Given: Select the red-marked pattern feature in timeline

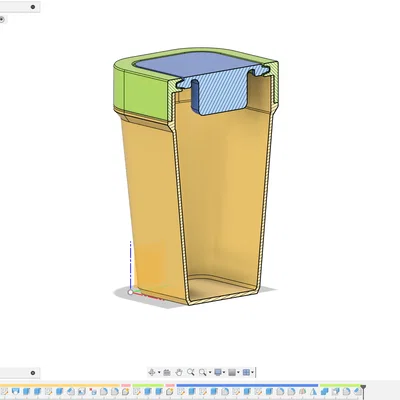Looking at the screenshot, I should click(93, 391).
